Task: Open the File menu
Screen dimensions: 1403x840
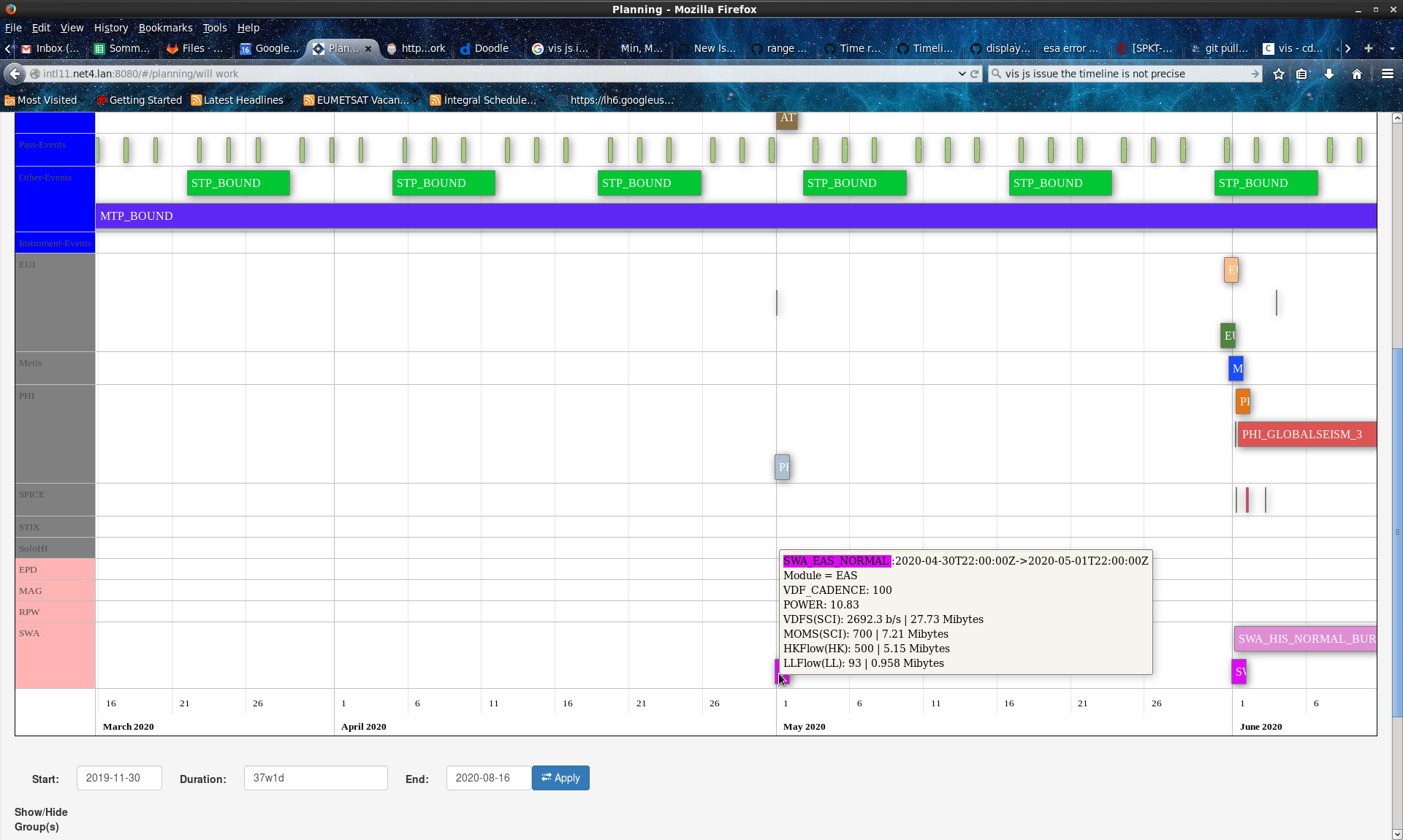Action: [x=13, y=28]
